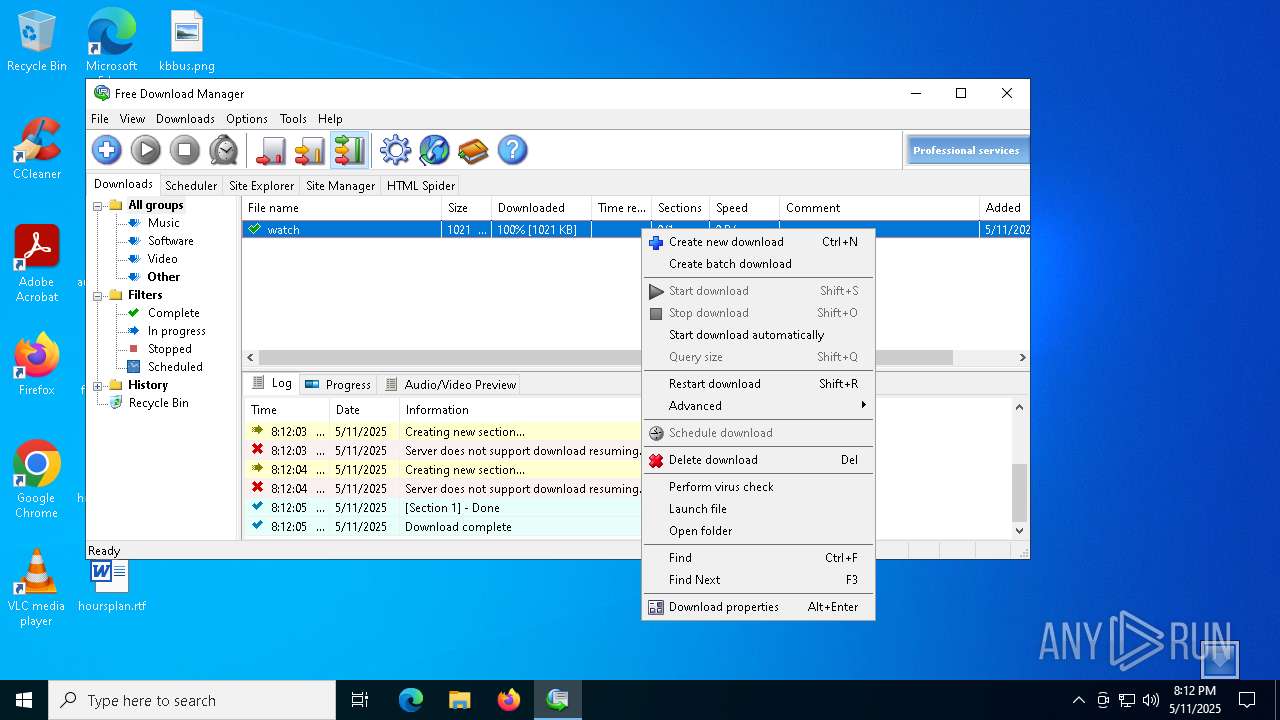Open the kbbus.png desktop file
1280x720 pixels.
pyautogui.click(x=187, y=42)
